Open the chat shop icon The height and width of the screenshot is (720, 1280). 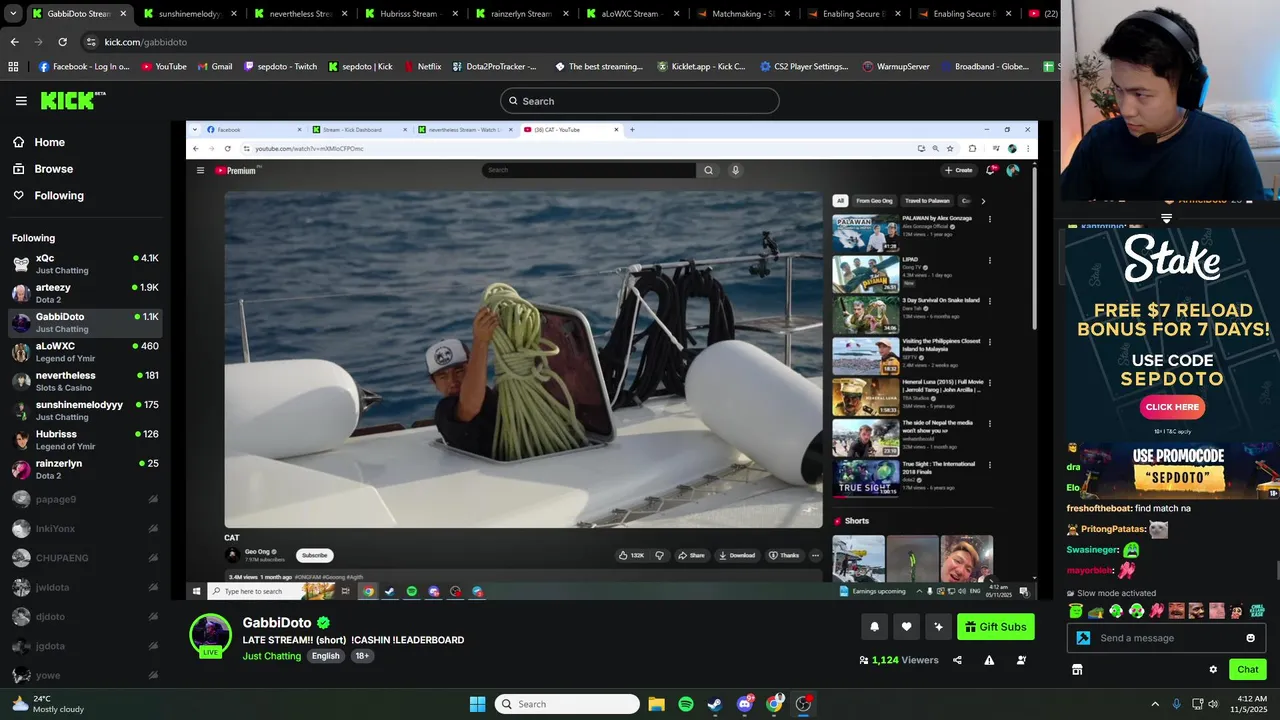click(1077, 670)
